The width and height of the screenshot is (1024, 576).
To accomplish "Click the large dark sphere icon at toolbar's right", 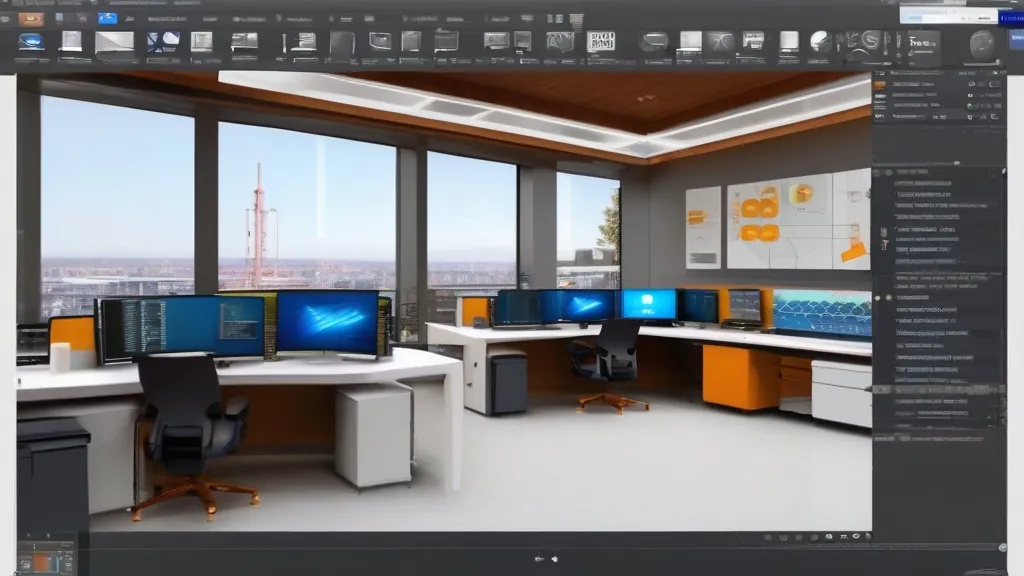I will tap(982, 45).
